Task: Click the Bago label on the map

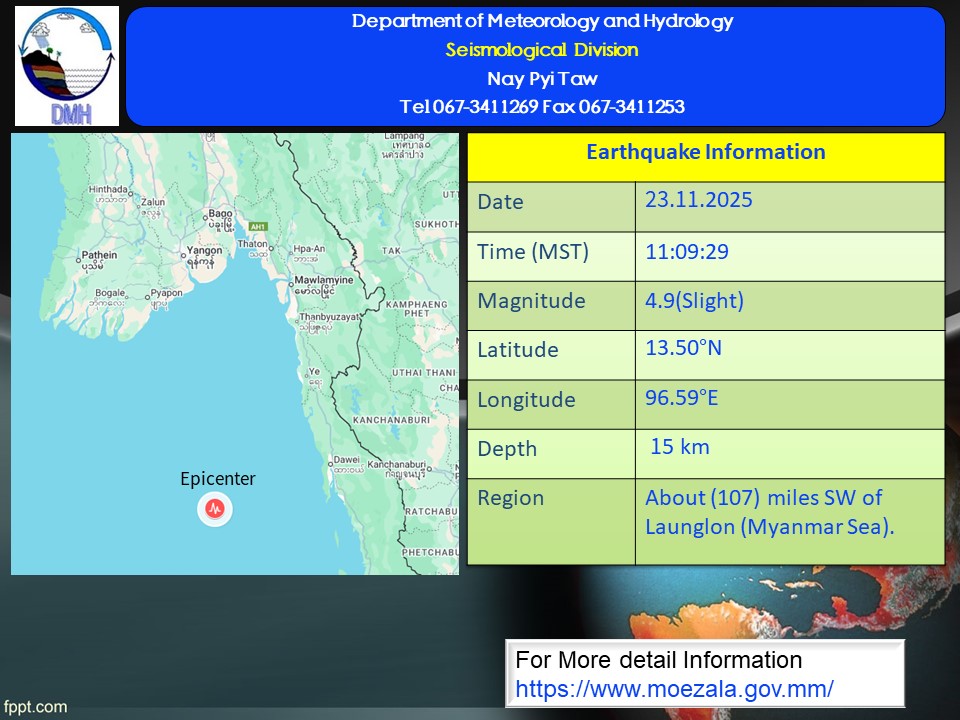Action: click(219, 213)
